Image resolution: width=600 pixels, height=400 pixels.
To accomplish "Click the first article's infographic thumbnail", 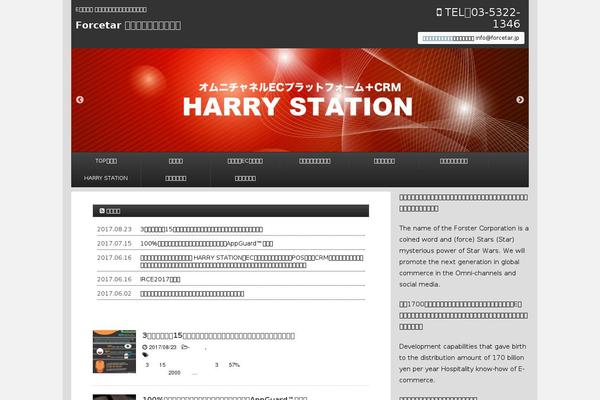I will (114, 351).
